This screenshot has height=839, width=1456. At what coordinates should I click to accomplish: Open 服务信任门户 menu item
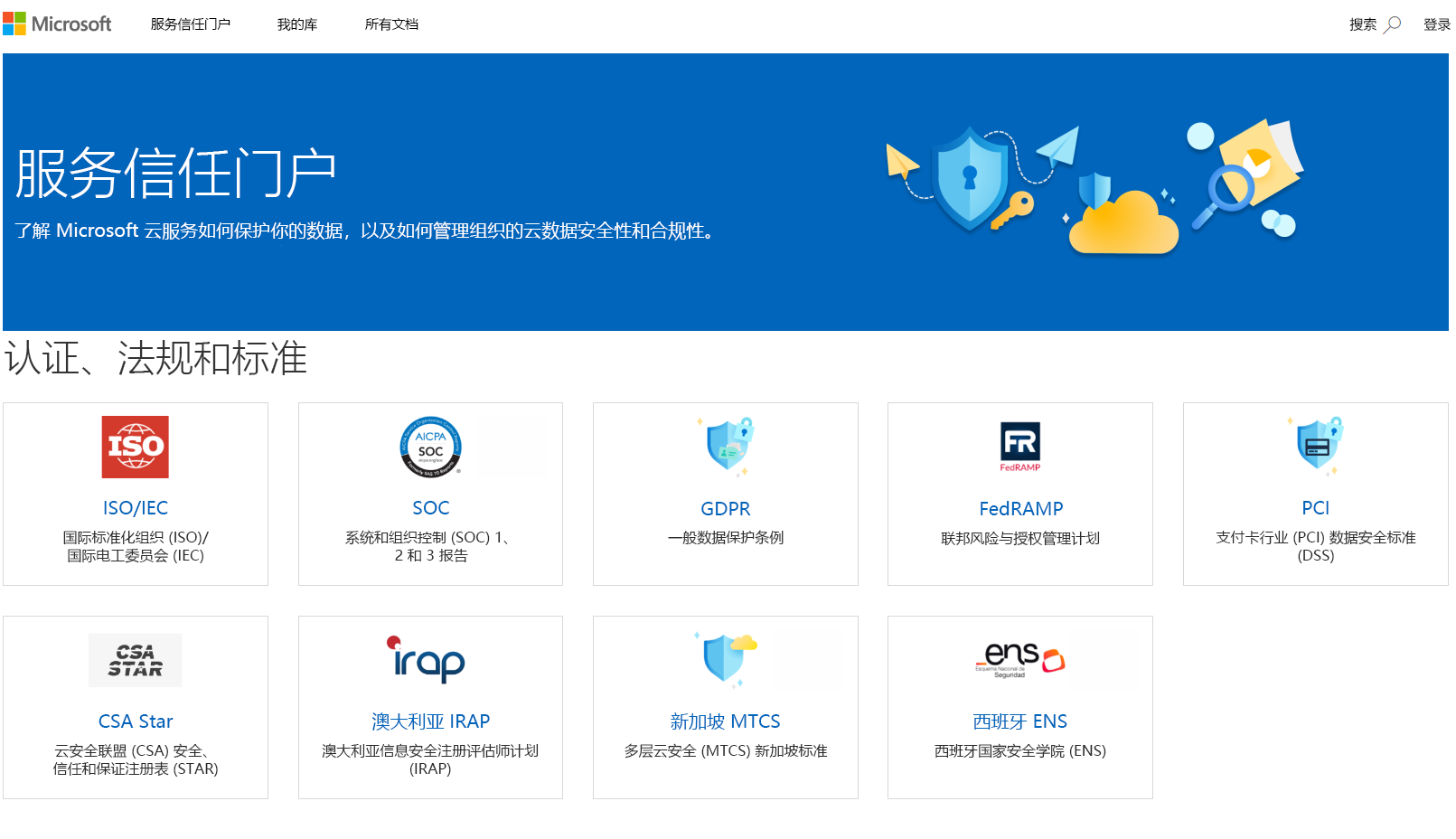(191, 24)
